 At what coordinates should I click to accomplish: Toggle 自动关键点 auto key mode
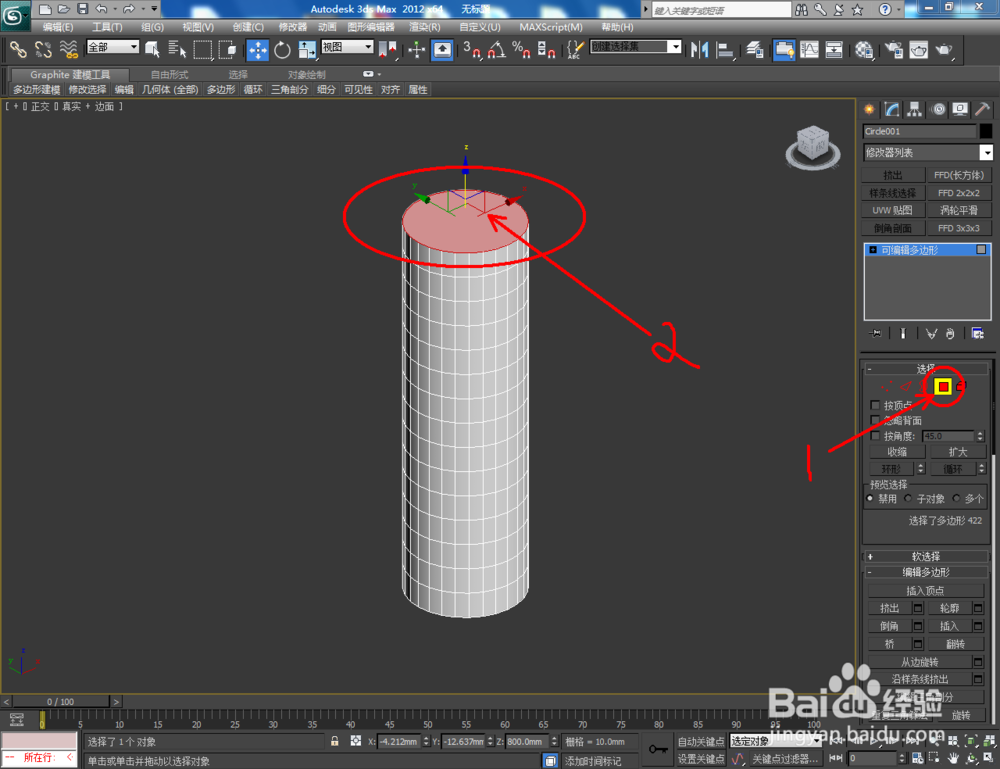[x=701, y=742]
